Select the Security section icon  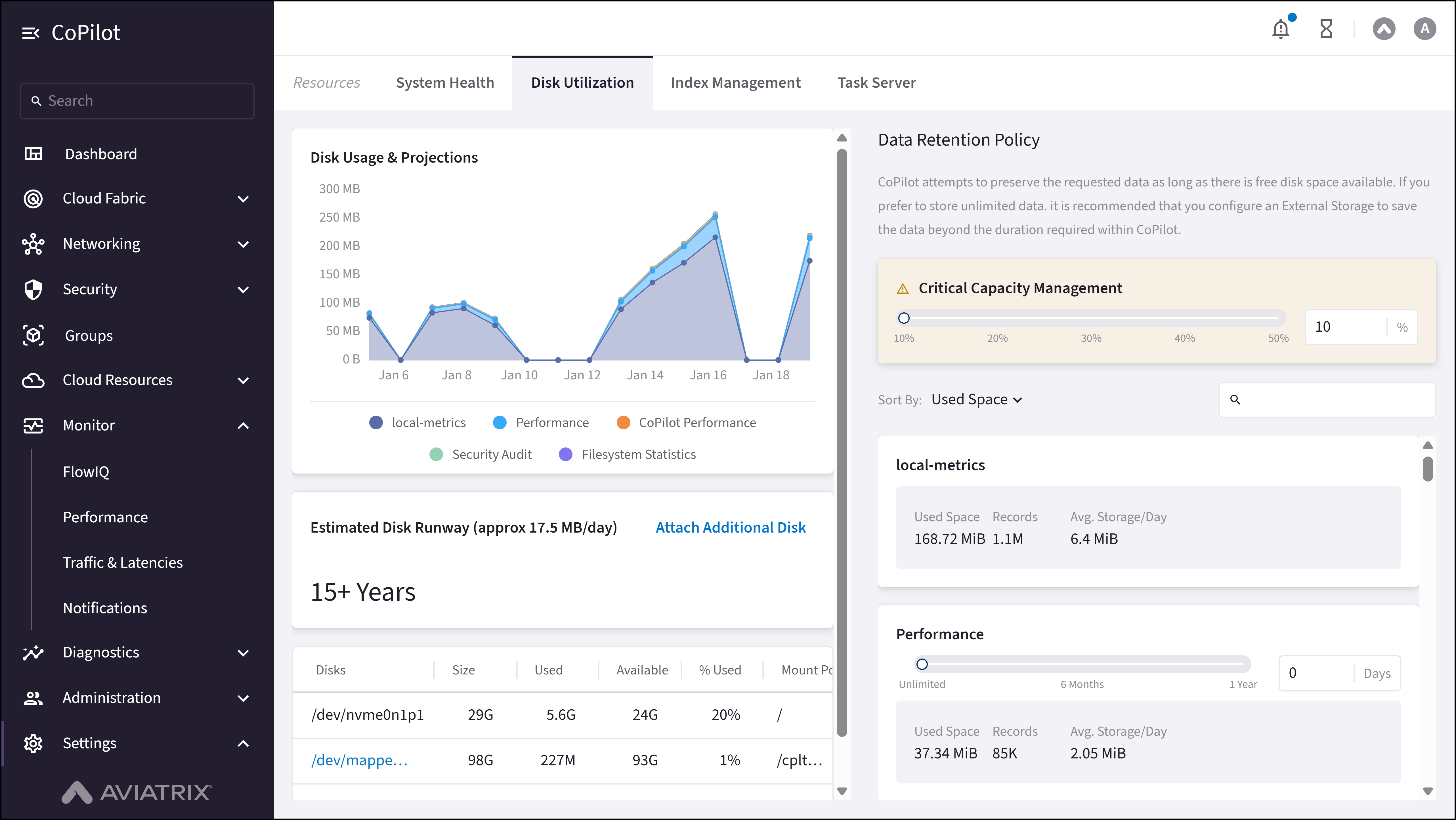pos(33,289)
